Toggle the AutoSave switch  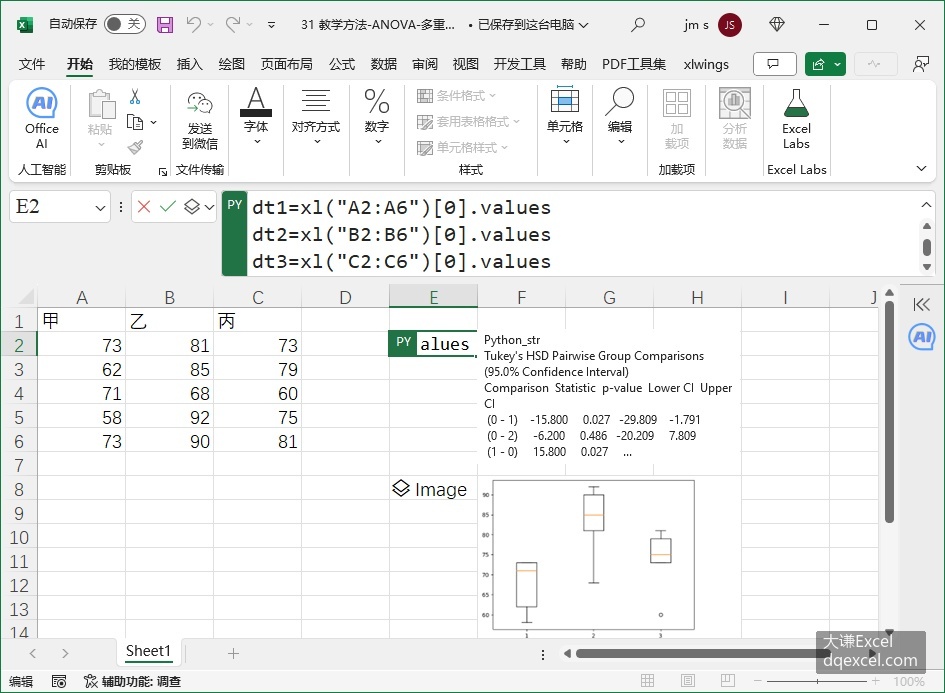point(124,24)
